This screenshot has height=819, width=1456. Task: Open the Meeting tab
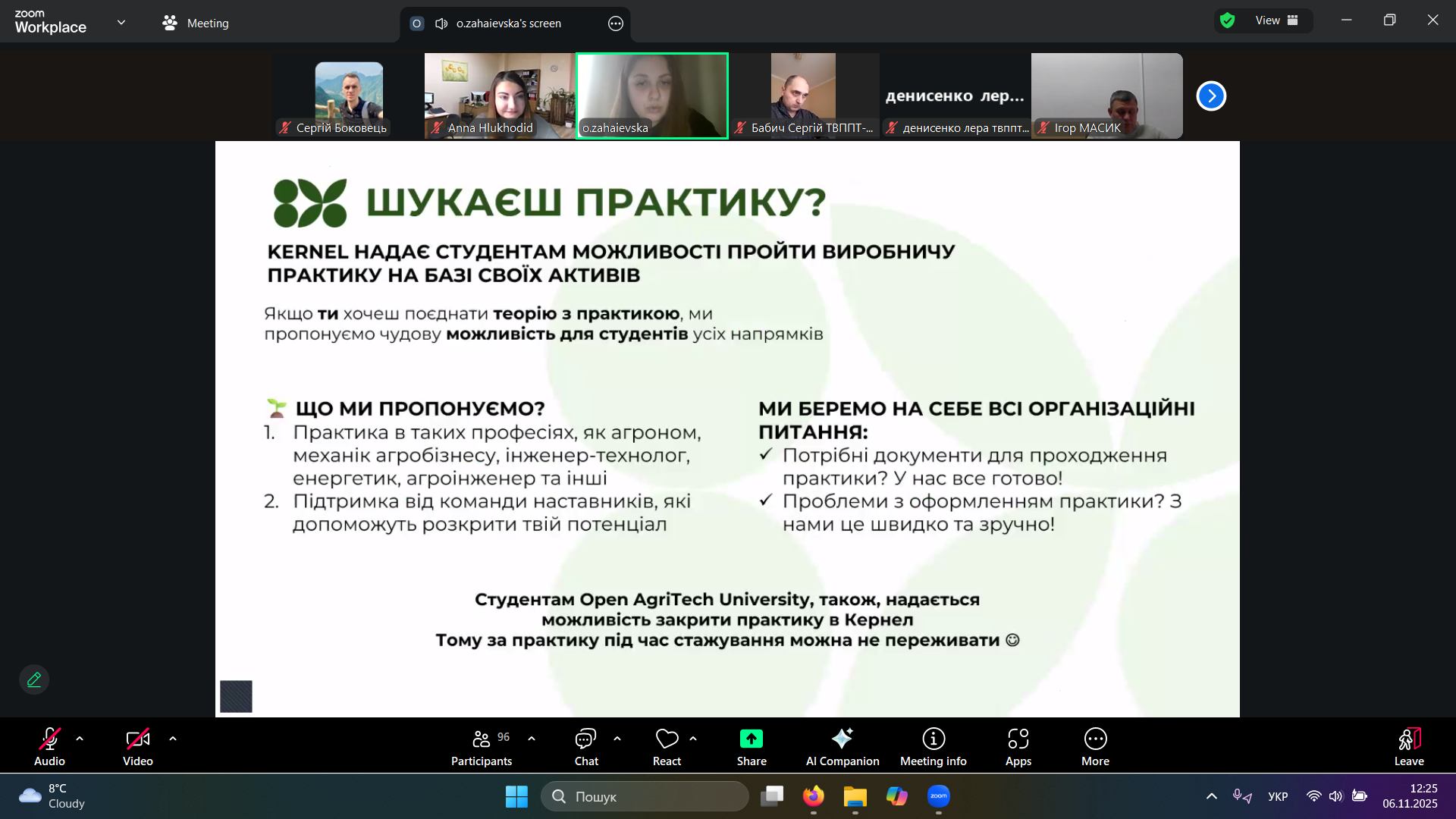point(196,24)
